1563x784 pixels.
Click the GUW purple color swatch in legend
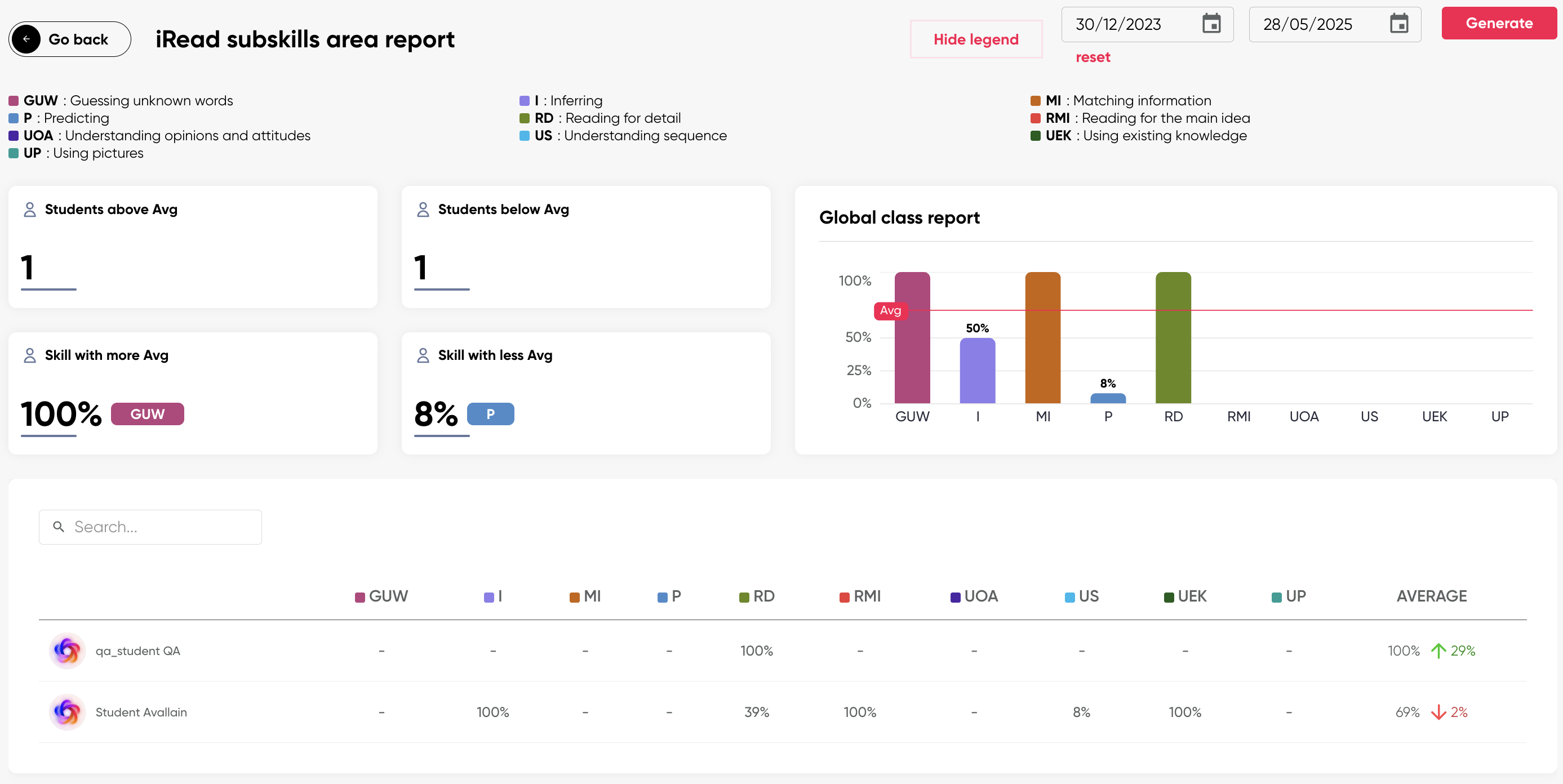[x=14, y=101]
